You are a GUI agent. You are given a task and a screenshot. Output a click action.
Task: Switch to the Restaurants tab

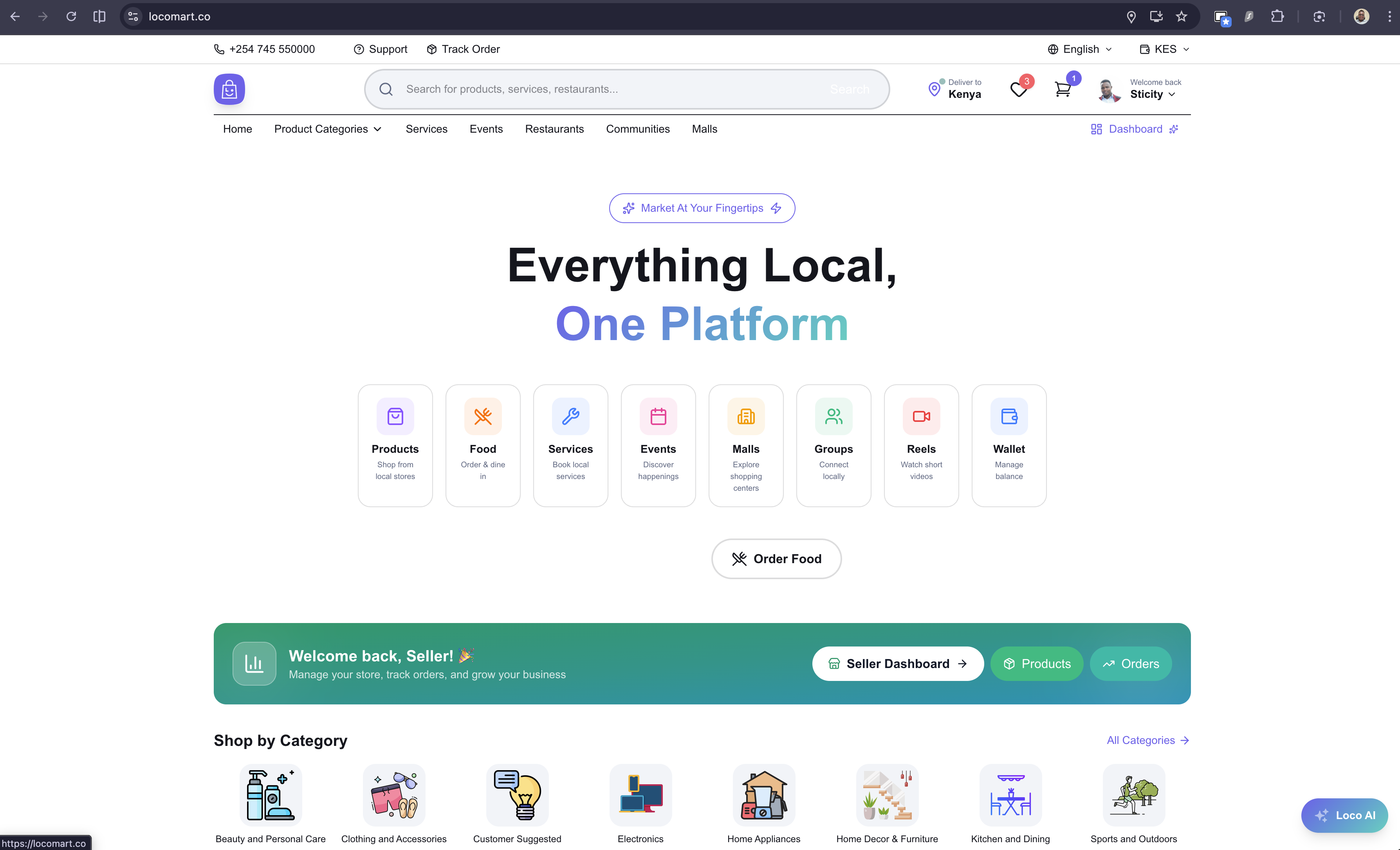554,129
